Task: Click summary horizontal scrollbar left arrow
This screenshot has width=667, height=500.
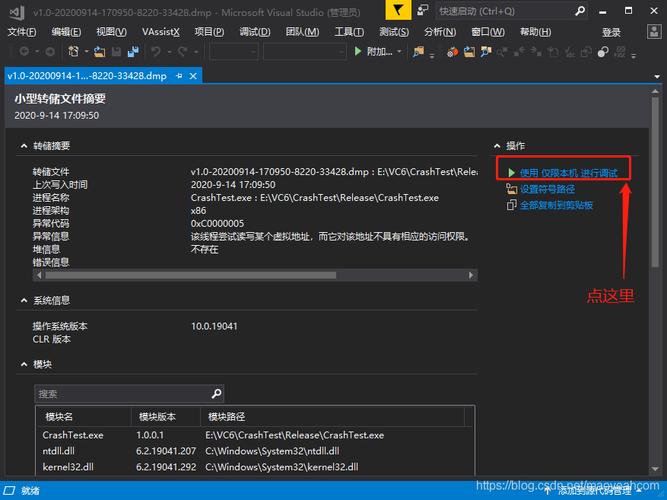Action: 39,275
